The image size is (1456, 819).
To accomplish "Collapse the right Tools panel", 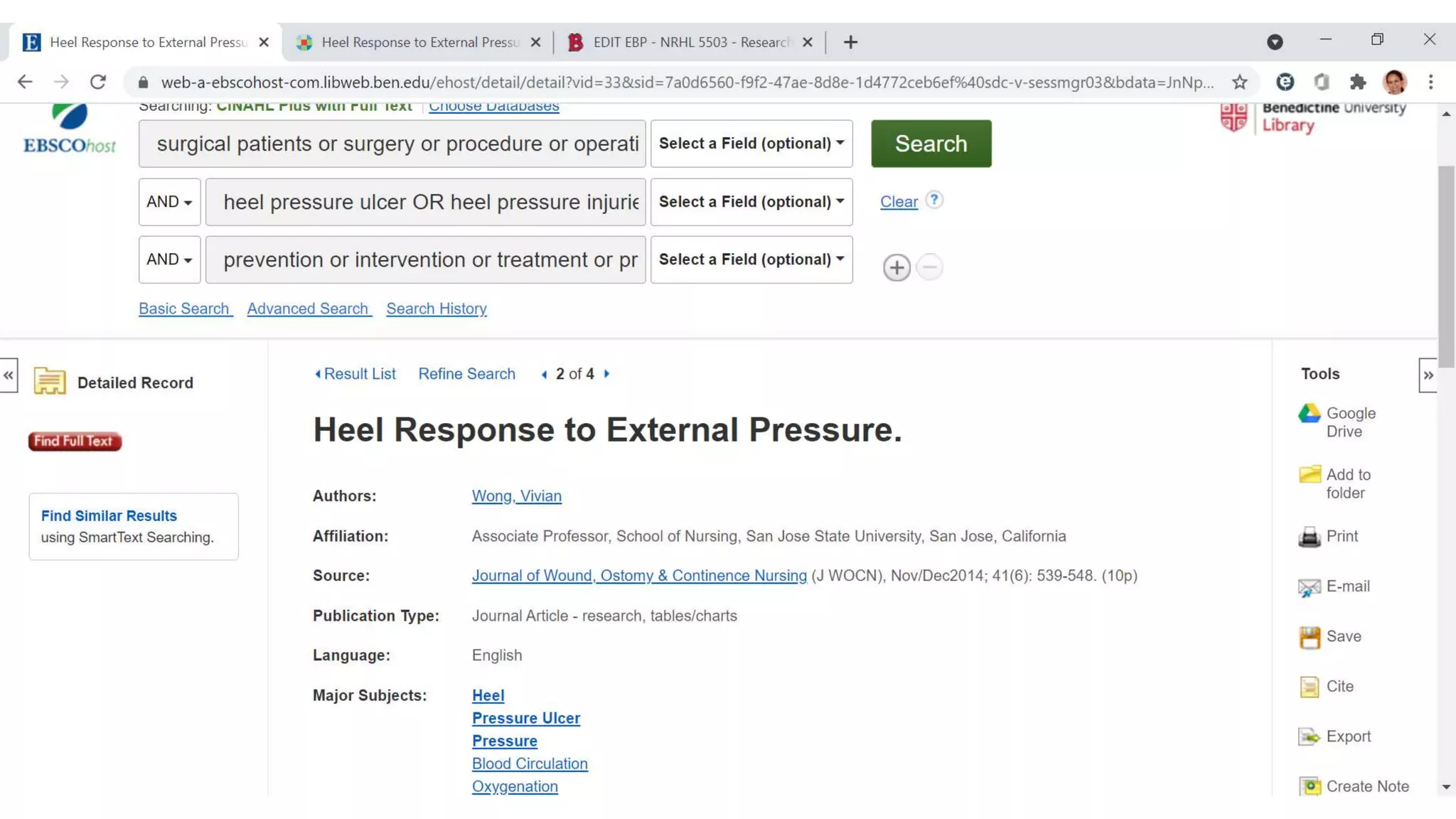I will tap(1428, 375).
